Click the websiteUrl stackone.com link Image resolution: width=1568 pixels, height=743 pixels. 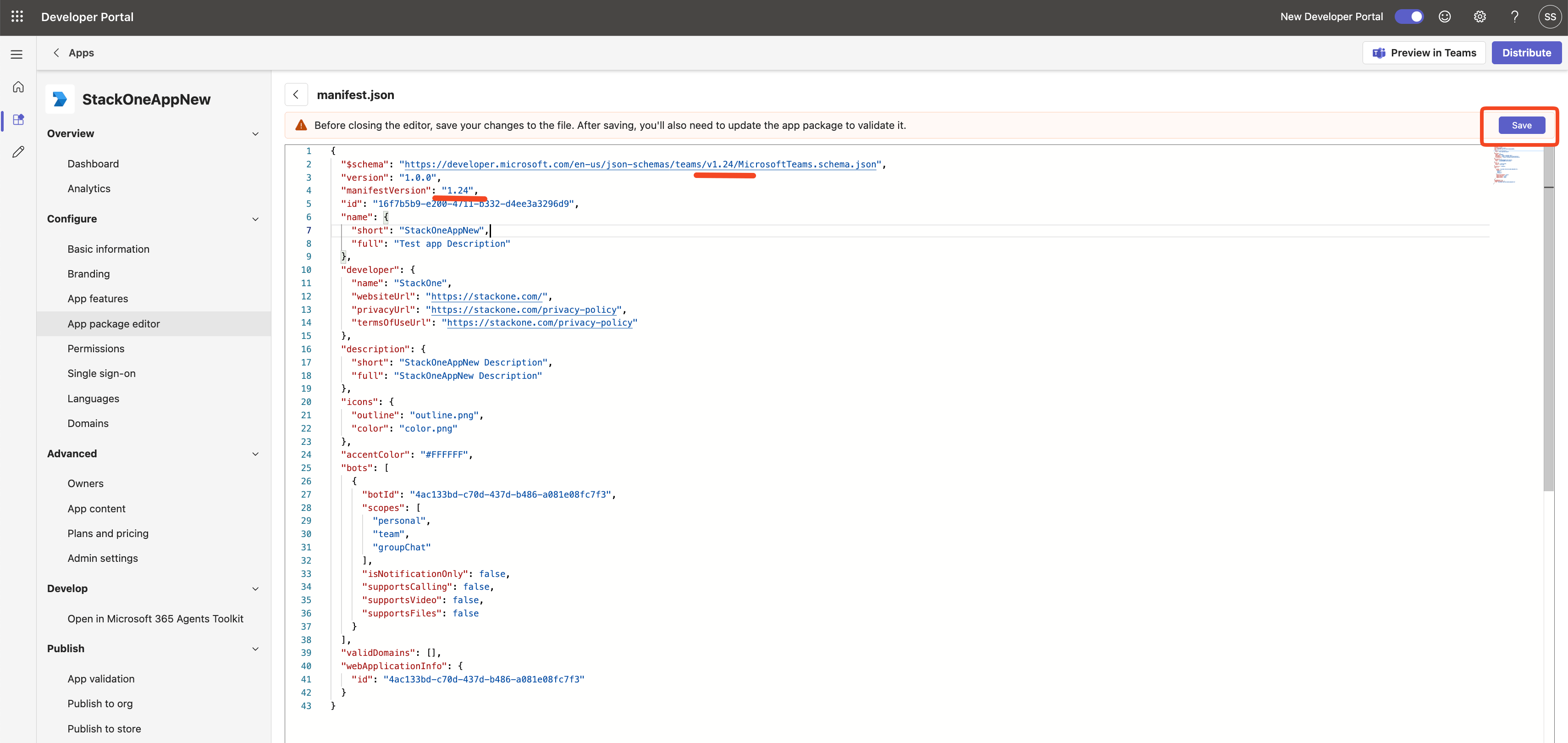tap(486, 296)
